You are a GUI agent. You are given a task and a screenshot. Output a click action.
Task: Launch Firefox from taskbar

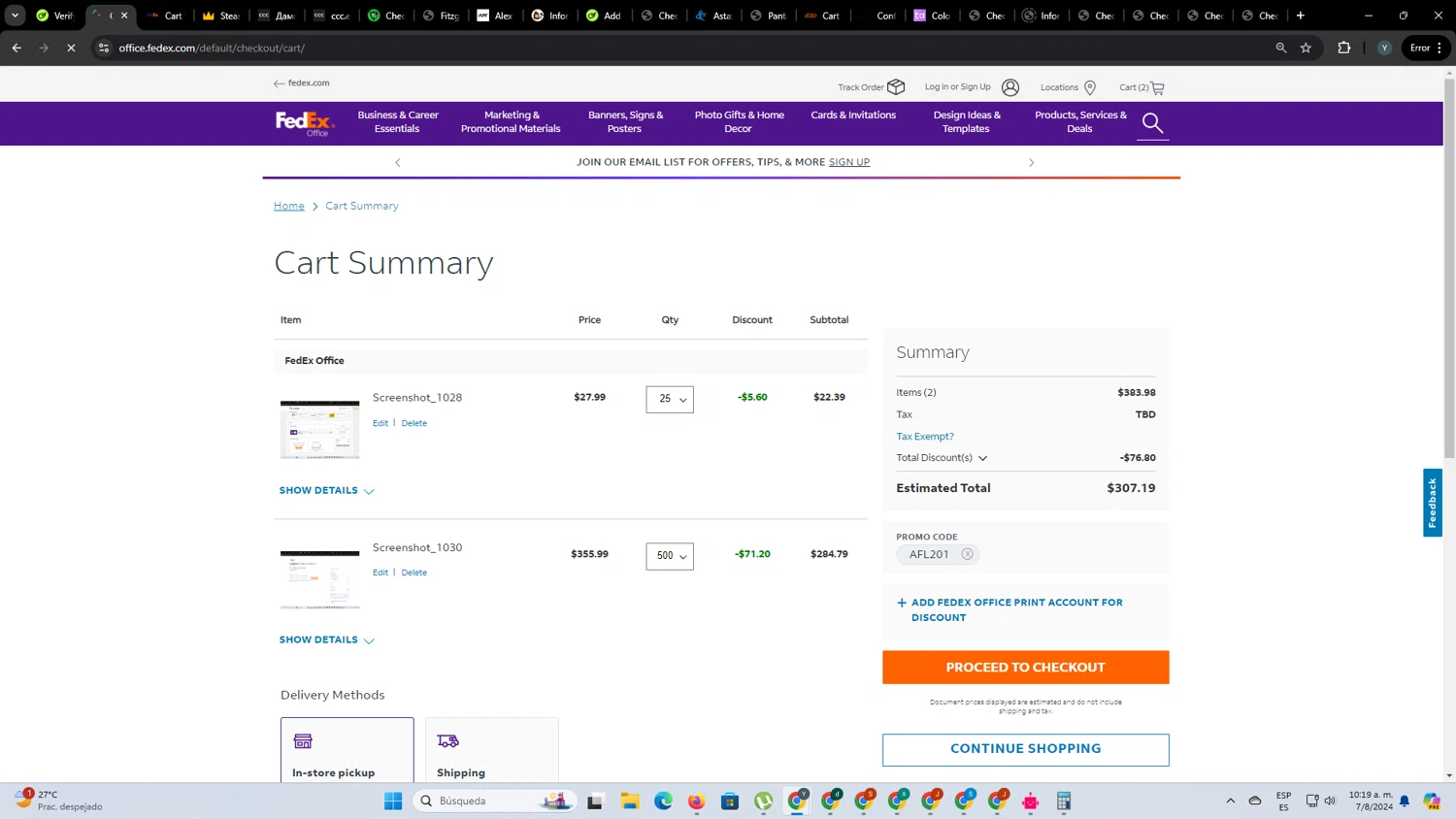click(x=696, y=801)
